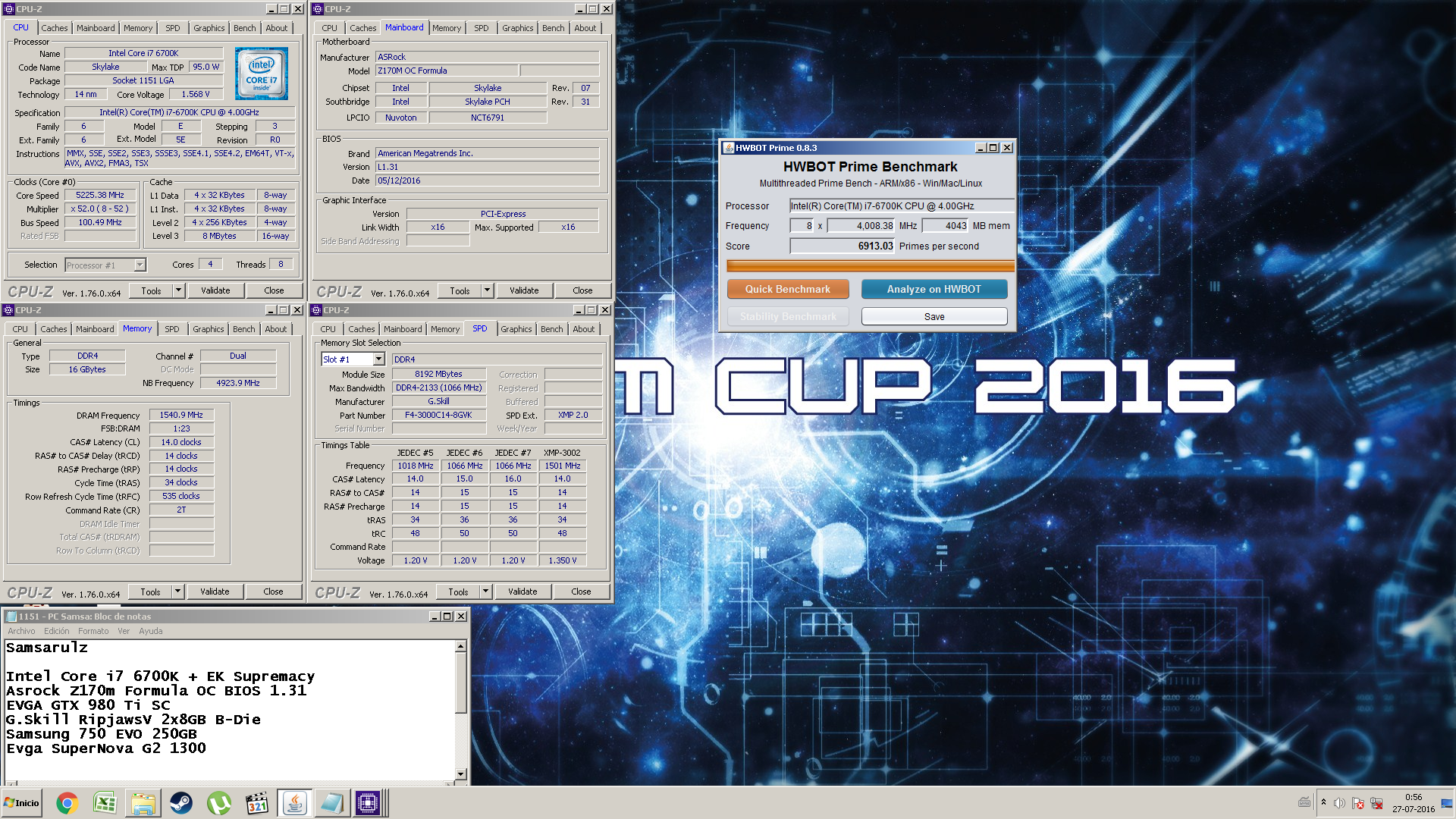
Task: Click Core Voltage value 1.568 V
Action: click(196, 94)
